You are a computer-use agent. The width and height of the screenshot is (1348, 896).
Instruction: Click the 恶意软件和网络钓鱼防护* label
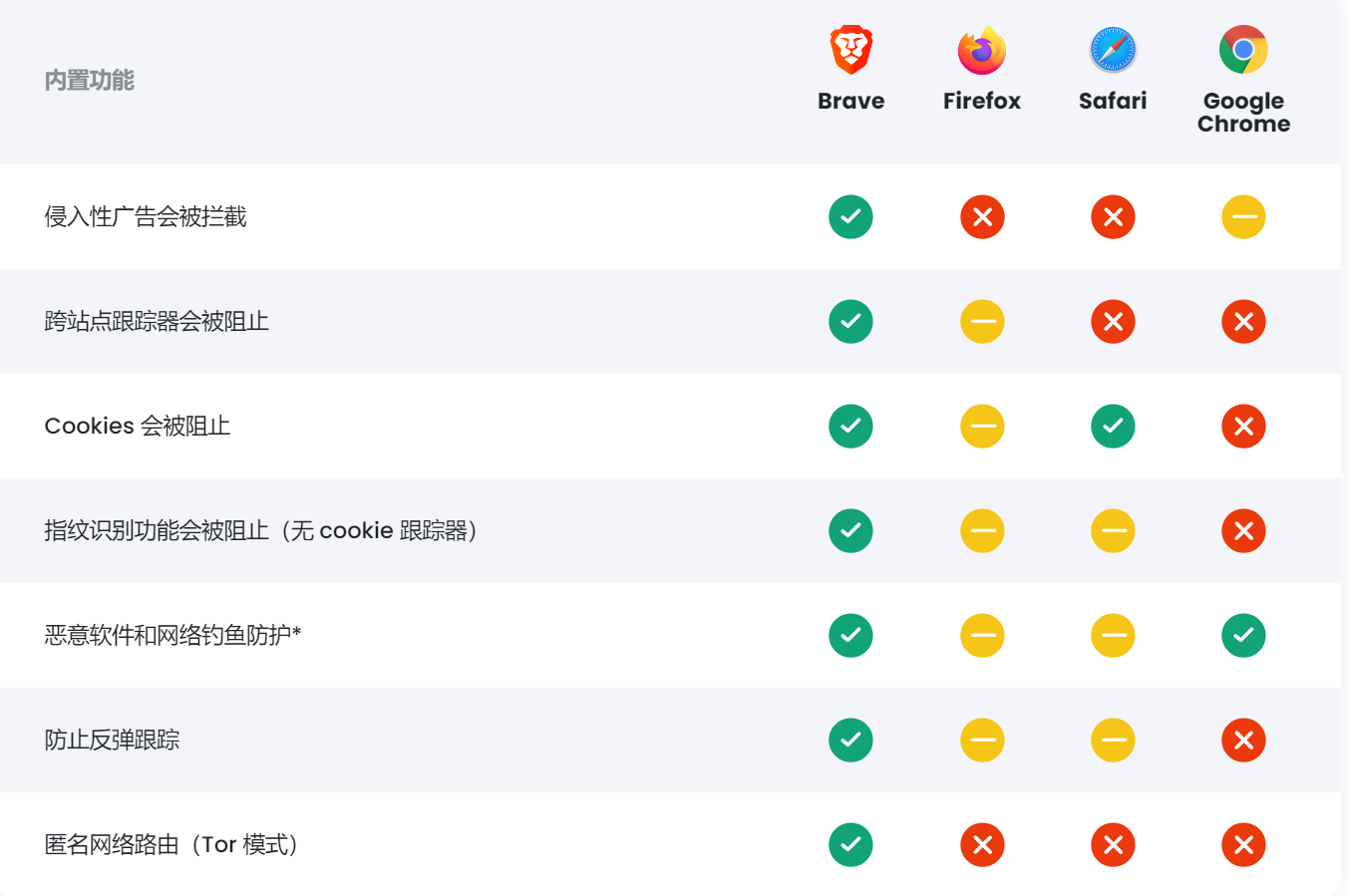pyautogui.click(x=172, y=636)
